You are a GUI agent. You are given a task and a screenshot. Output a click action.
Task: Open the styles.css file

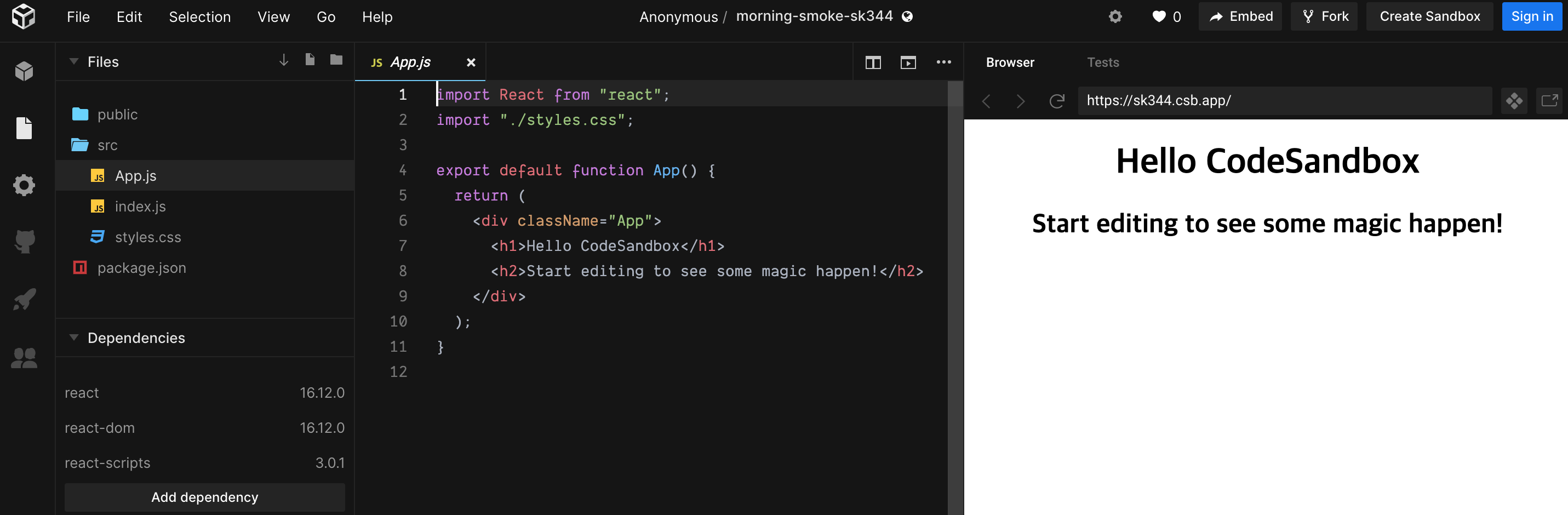click(x=205, y=237)
